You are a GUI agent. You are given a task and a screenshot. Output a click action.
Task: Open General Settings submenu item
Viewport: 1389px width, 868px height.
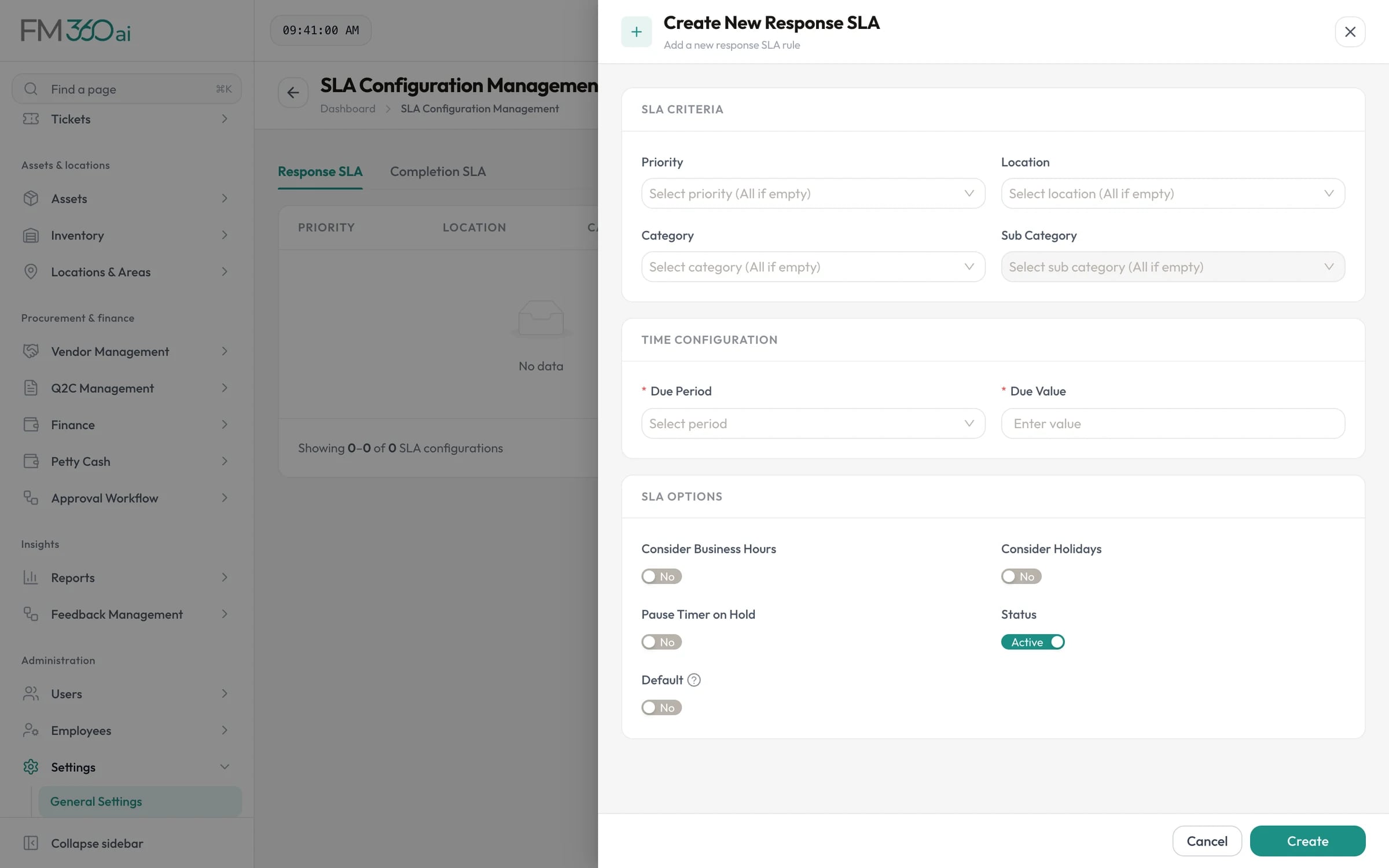click(x=140, y=801)
